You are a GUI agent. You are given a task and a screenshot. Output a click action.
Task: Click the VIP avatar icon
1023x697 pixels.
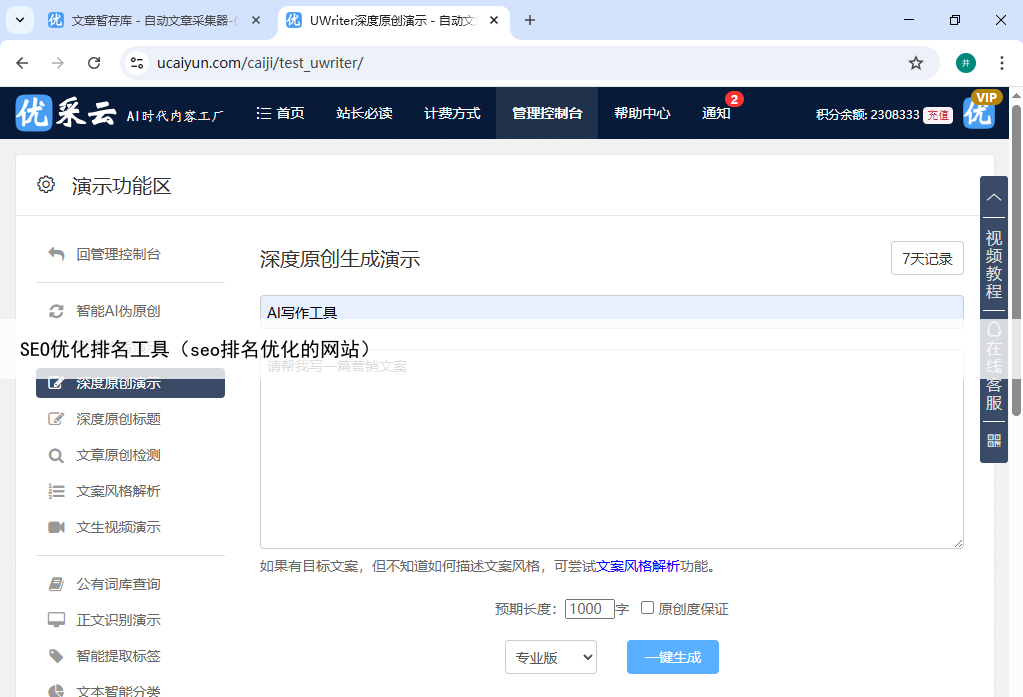click(x=979, y=112)
